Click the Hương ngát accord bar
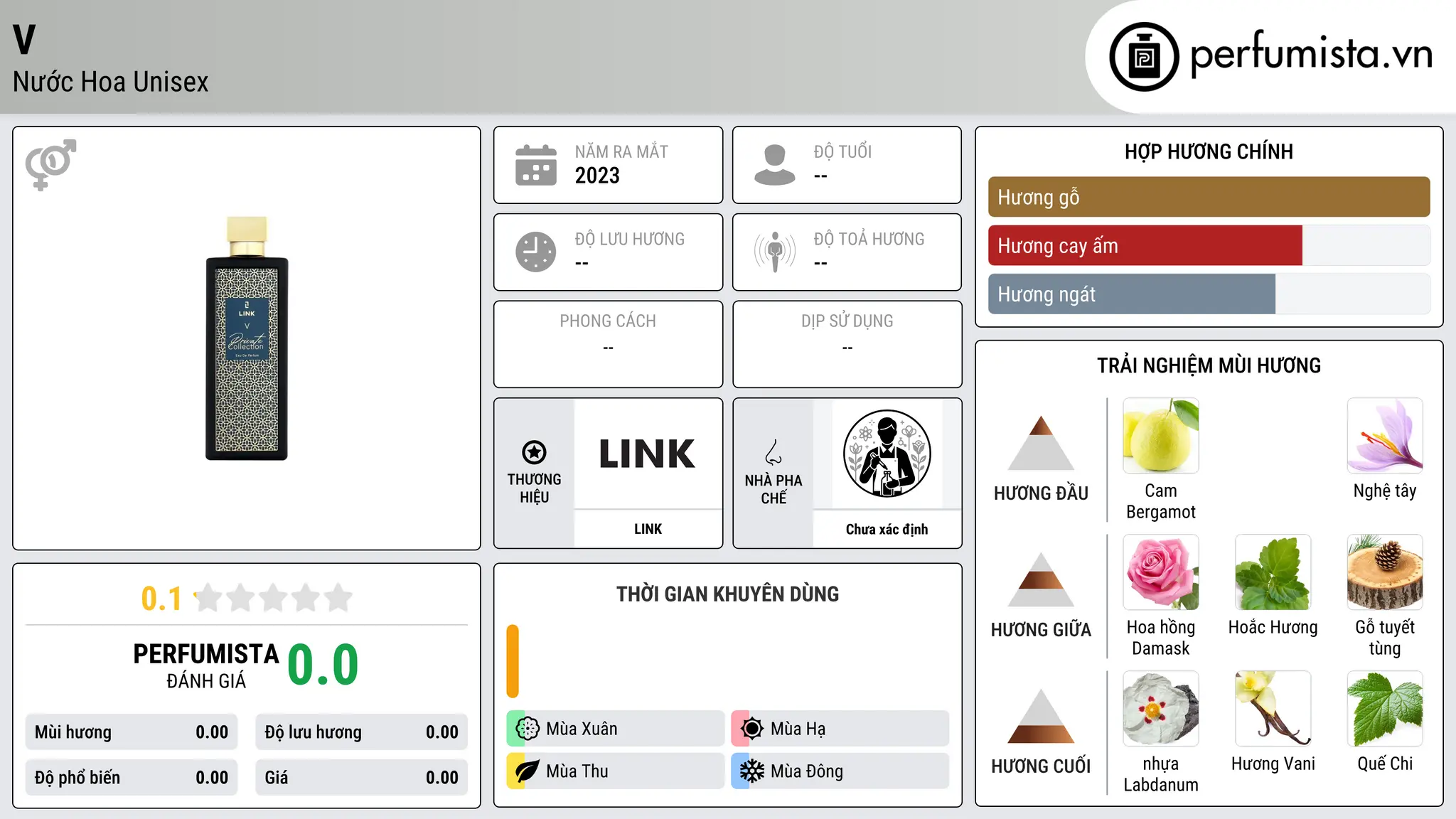Viewport: 1456px width, 819px height. tap(1209, 294)
